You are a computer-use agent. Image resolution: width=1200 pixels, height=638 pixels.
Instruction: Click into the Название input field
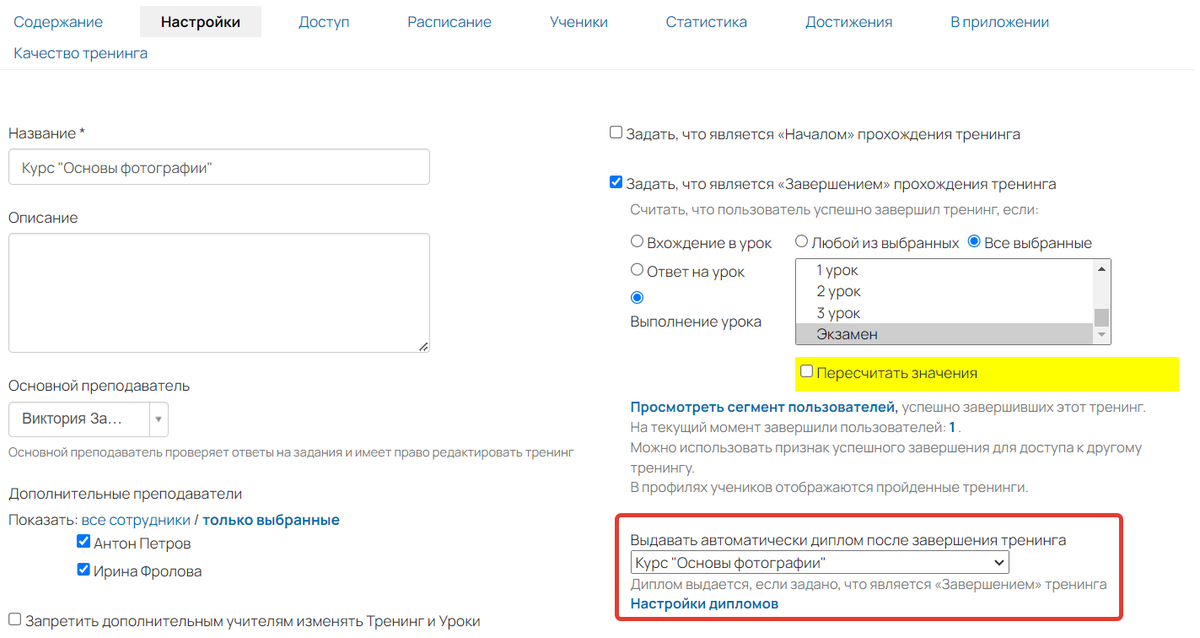click(219, 167)
